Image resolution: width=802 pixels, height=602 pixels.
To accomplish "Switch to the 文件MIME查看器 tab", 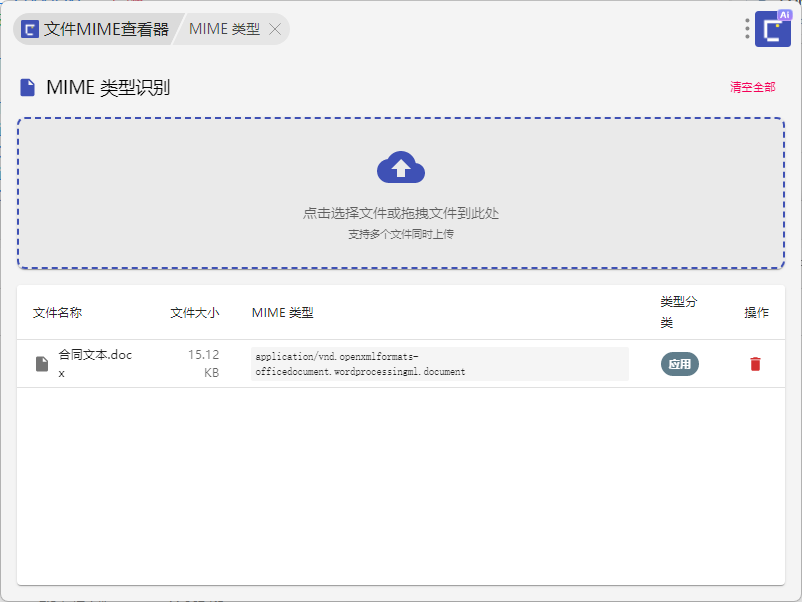I will 106,30.
